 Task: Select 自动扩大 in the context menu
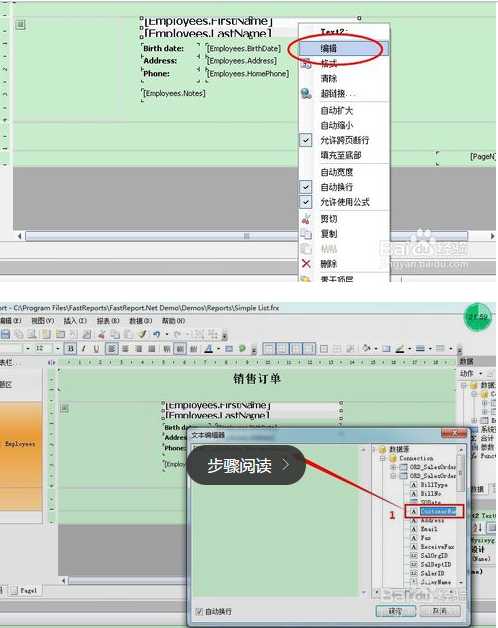point(343,111)
